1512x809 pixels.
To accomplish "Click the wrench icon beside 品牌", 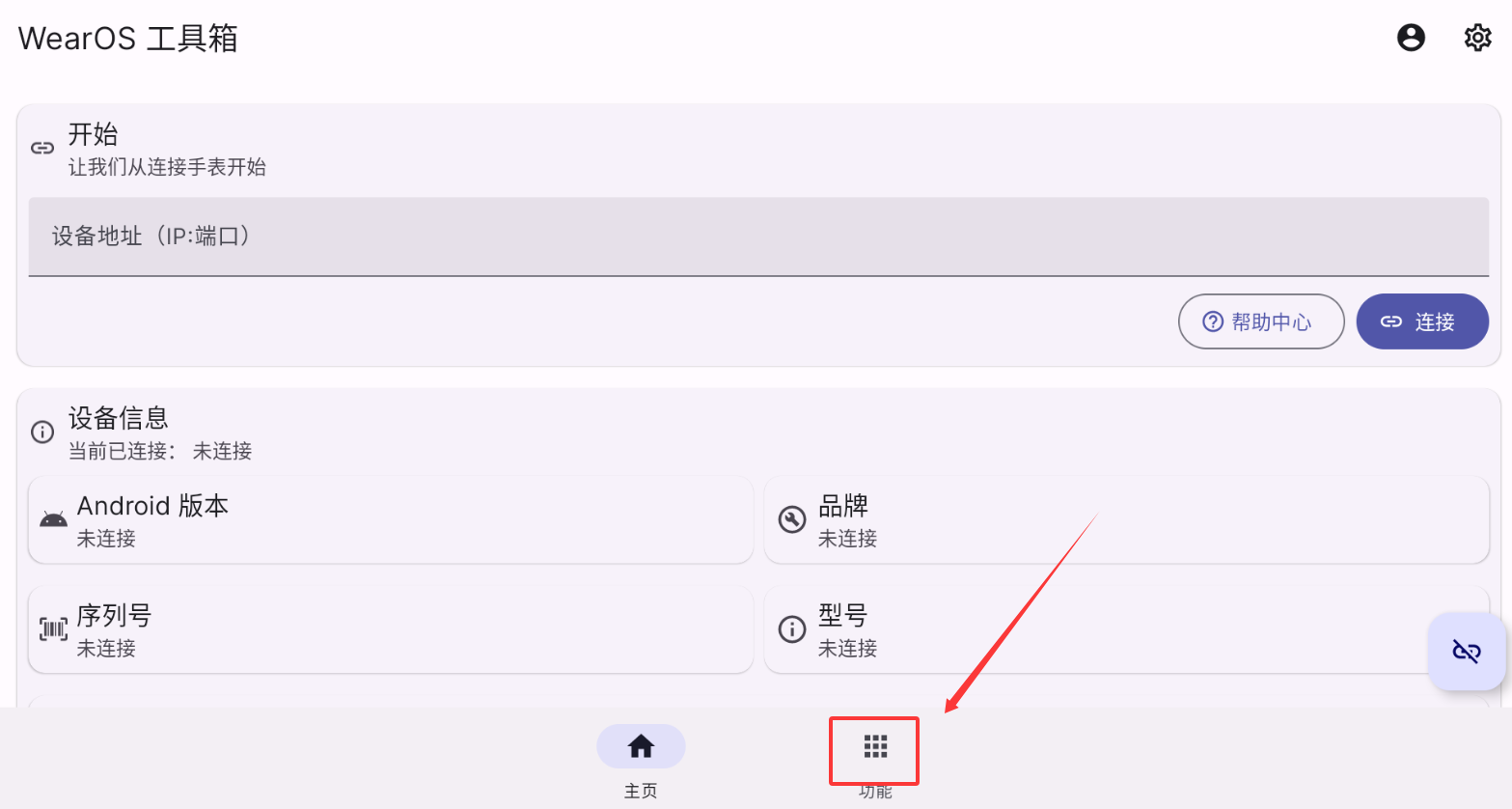I will click(x=792, y=519).
